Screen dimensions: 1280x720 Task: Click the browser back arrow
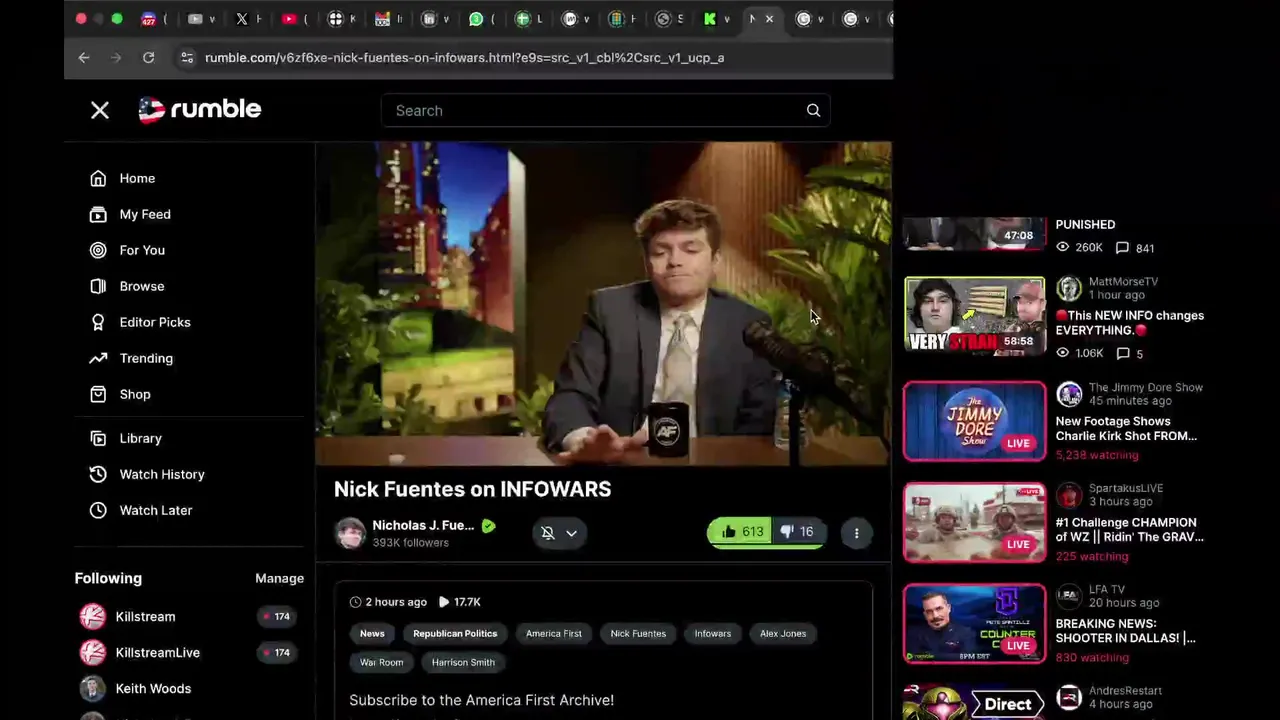(84, 58)
